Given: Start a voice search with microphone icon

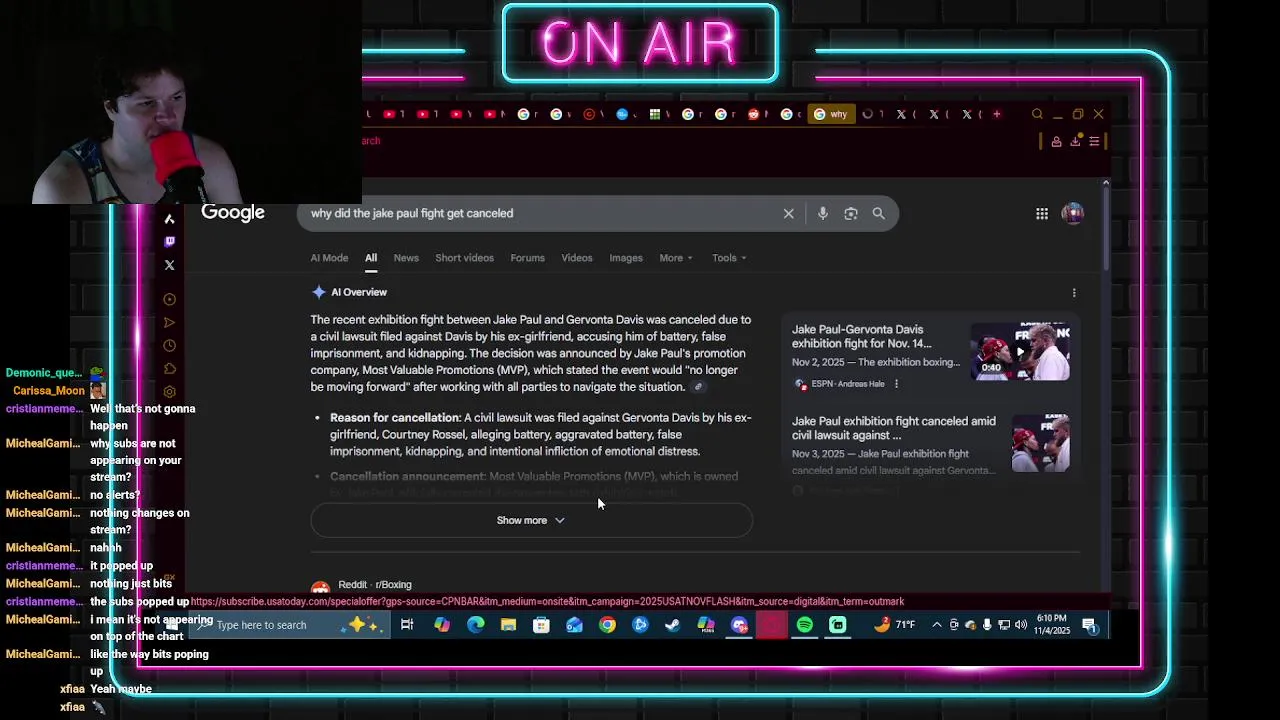Looking at the screenshot, I should (822, 213).
